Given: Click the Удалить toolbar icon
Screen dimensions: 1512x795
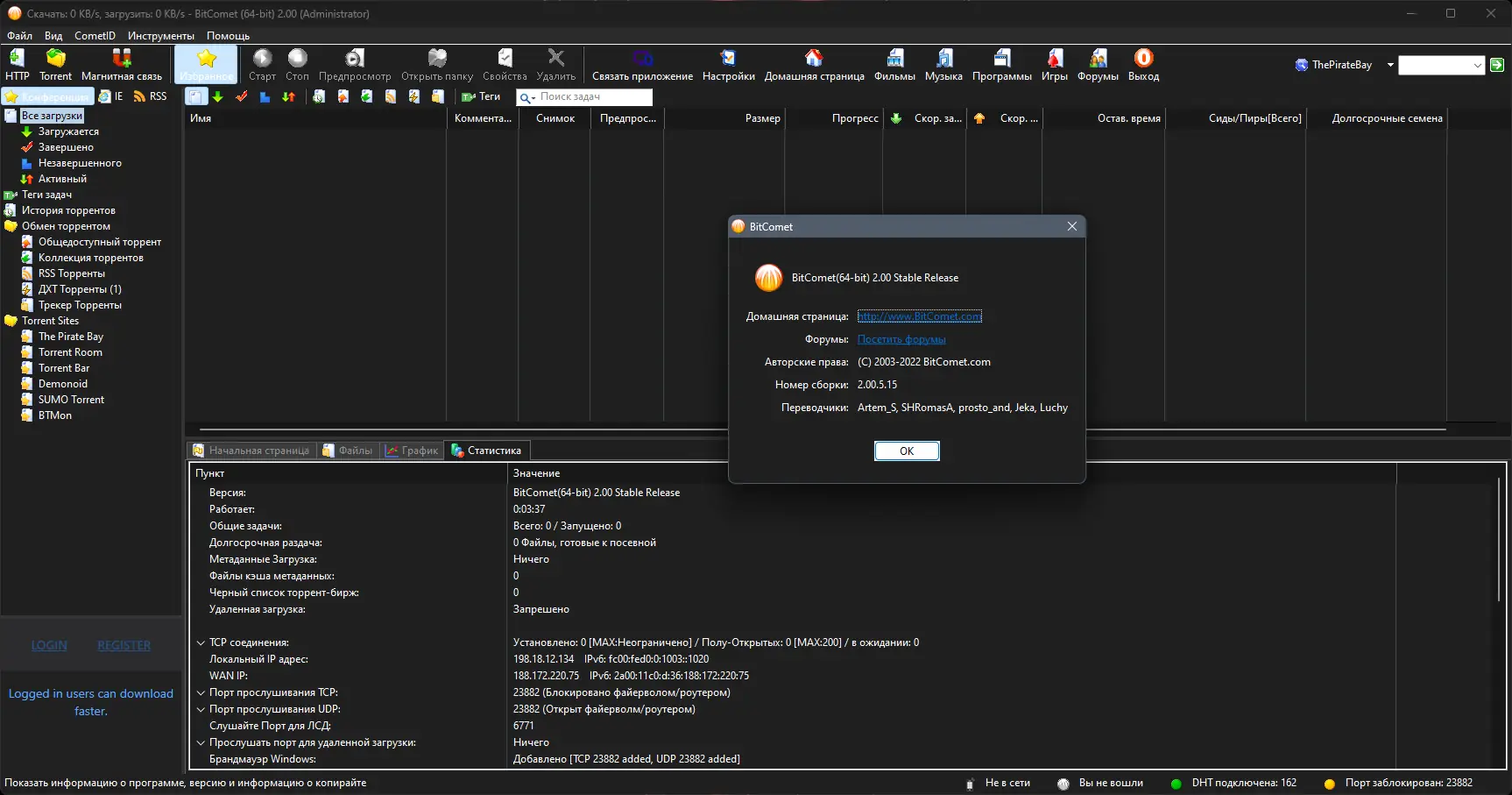Looking at the screenshot, I should click(x=555, y=65).
